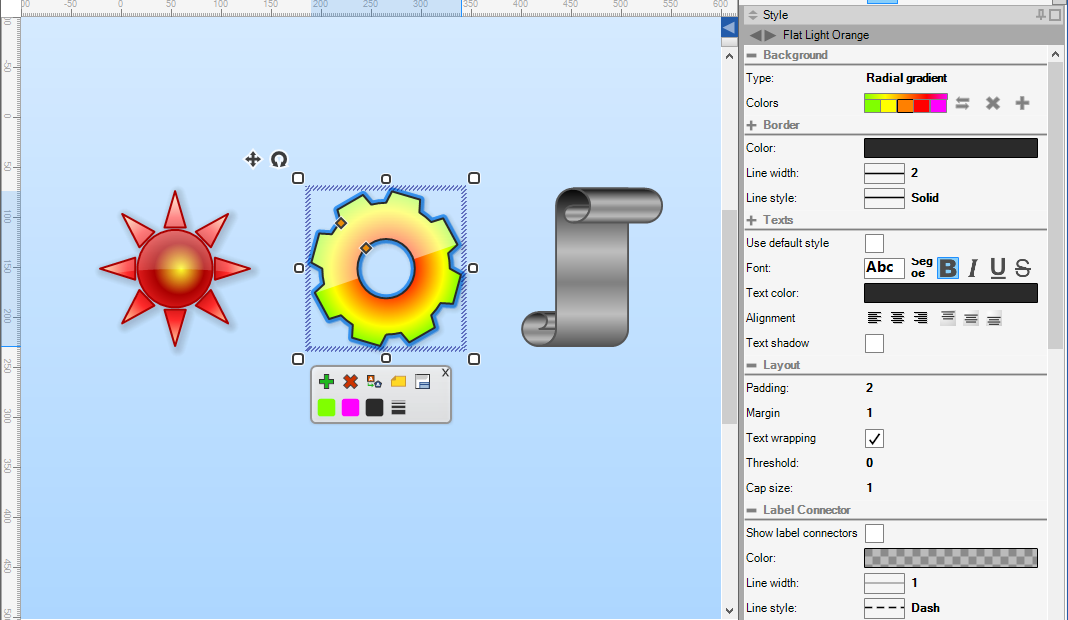Click the Style panel reorder arrows
1068x620 pixels.
point(753,14)
